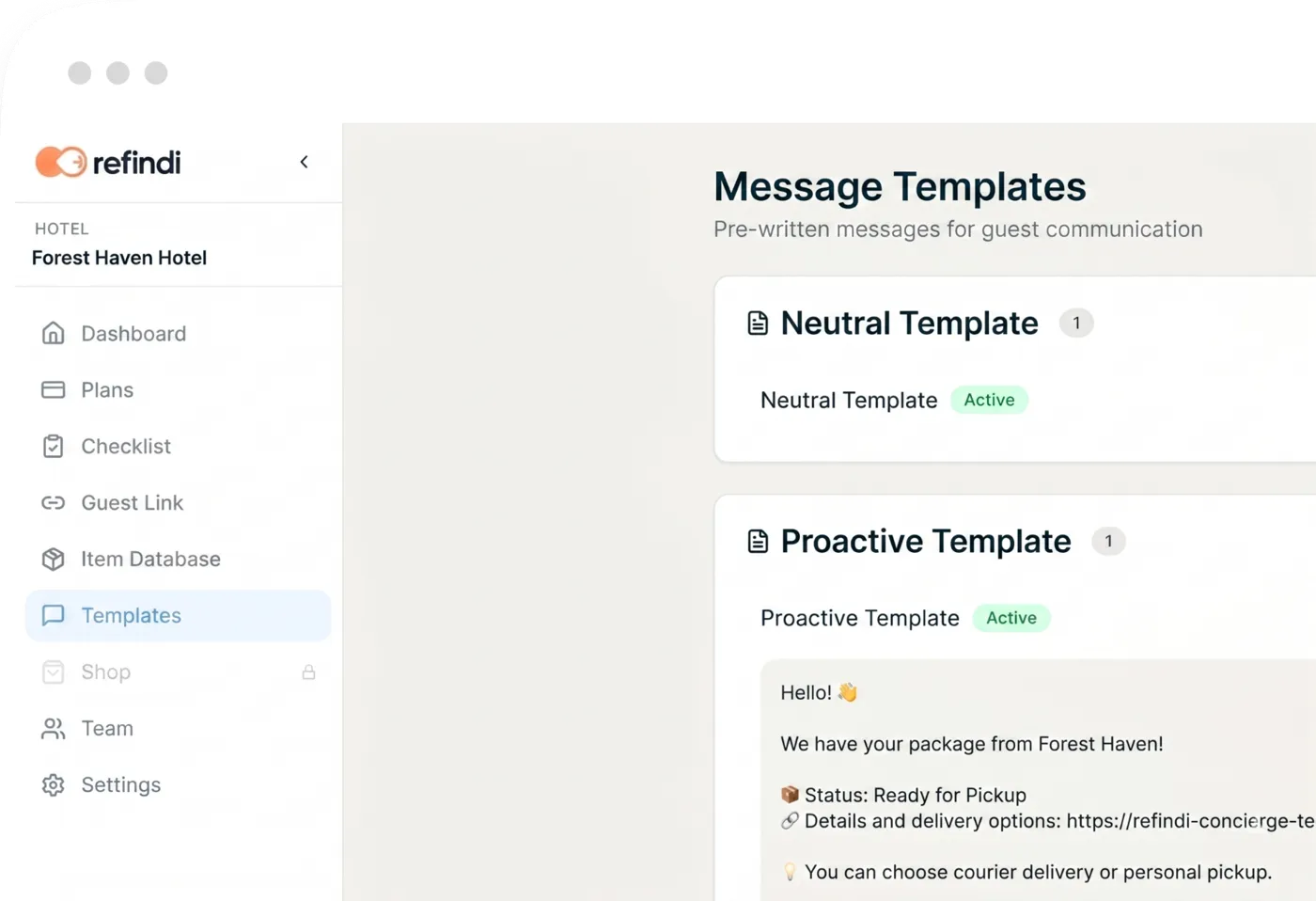Click the lock icon beside Shop
The image size is (1316, 901).
[308, 672]
